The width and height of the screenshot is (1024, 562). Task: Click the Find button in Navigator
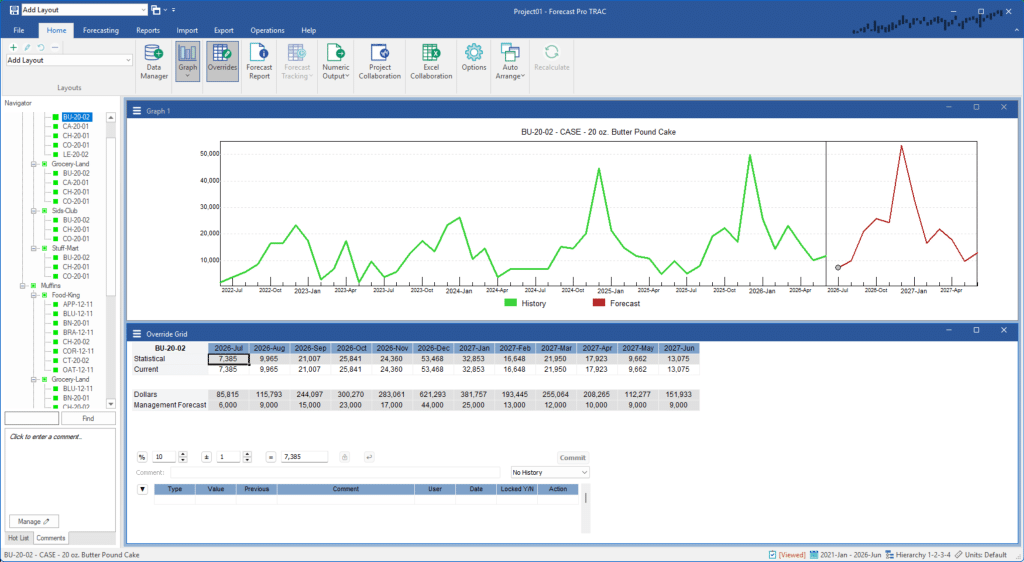click(89, 419)
